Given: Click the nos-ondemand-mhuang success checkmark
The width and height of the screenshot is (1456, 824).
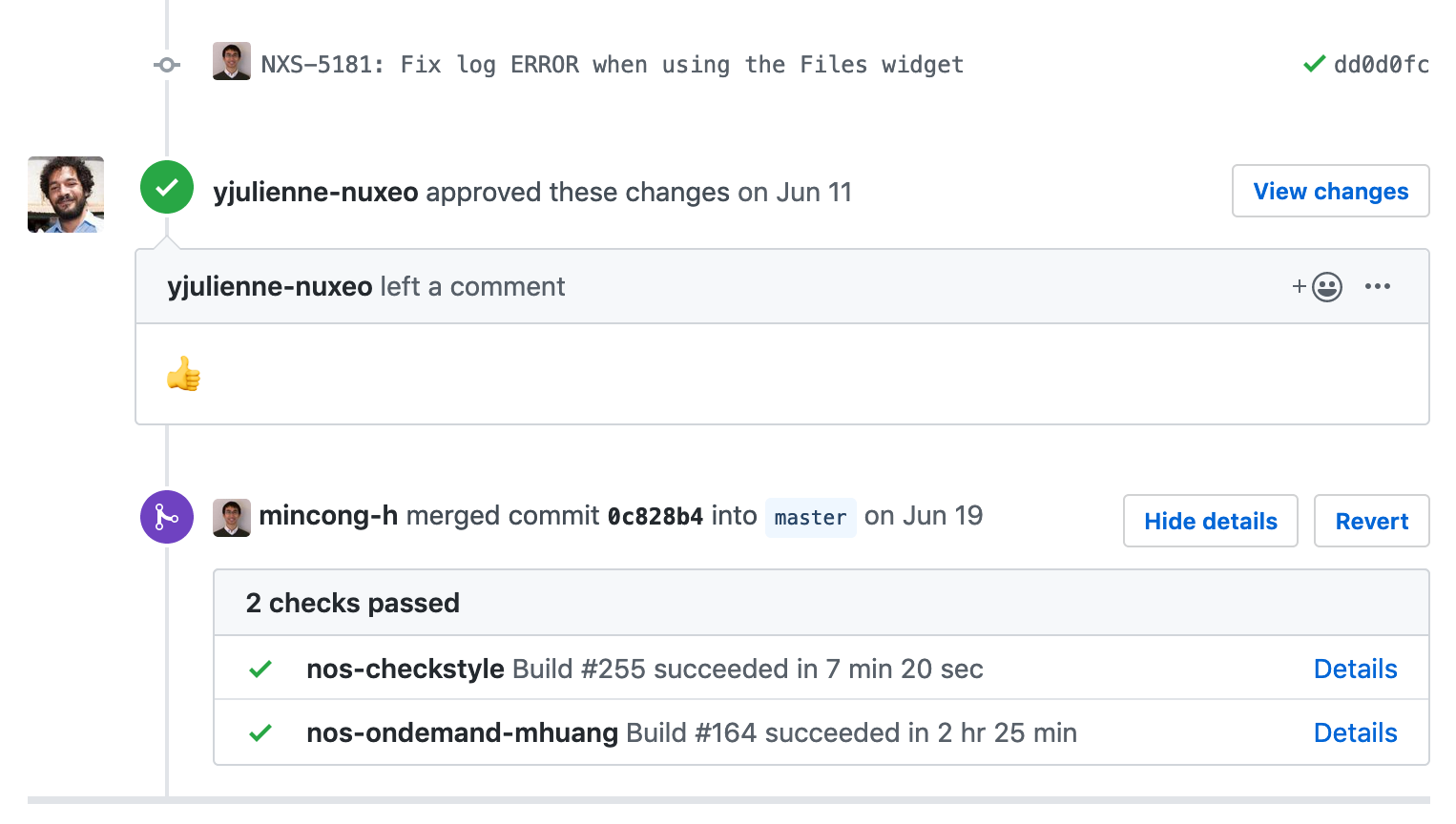Looking at the screenshot, I should point(260,733).
